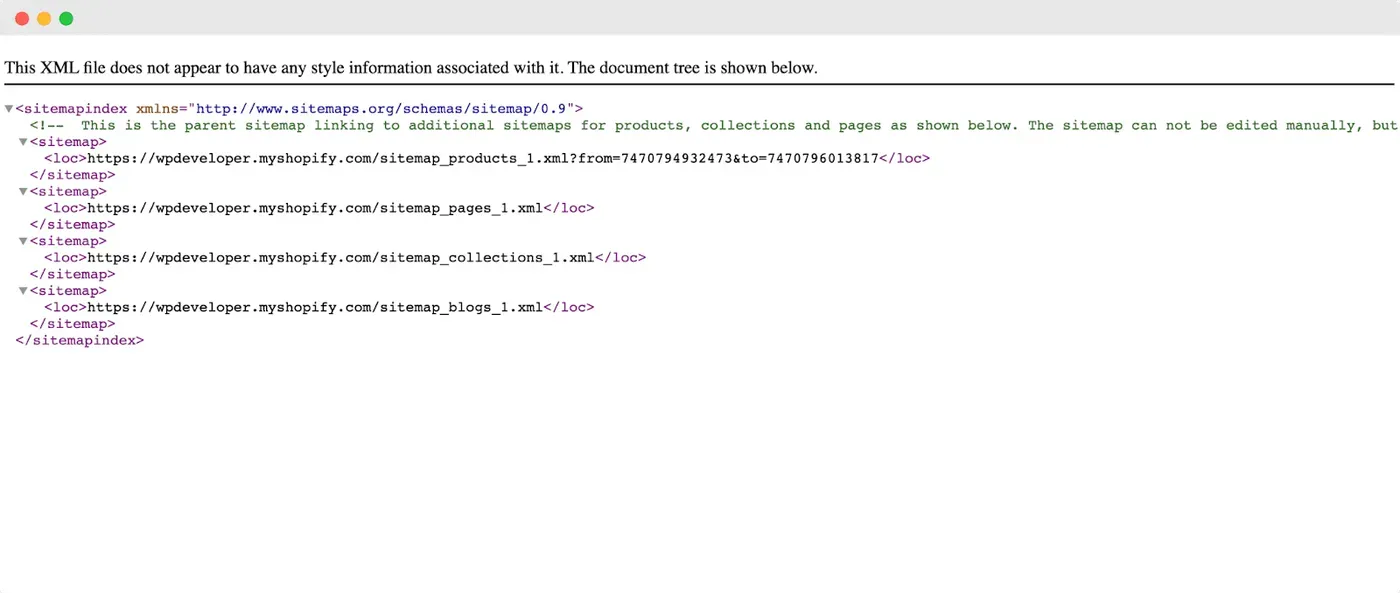Click the sitemap_pages_1.xml URL text

[x=315, y=208]
